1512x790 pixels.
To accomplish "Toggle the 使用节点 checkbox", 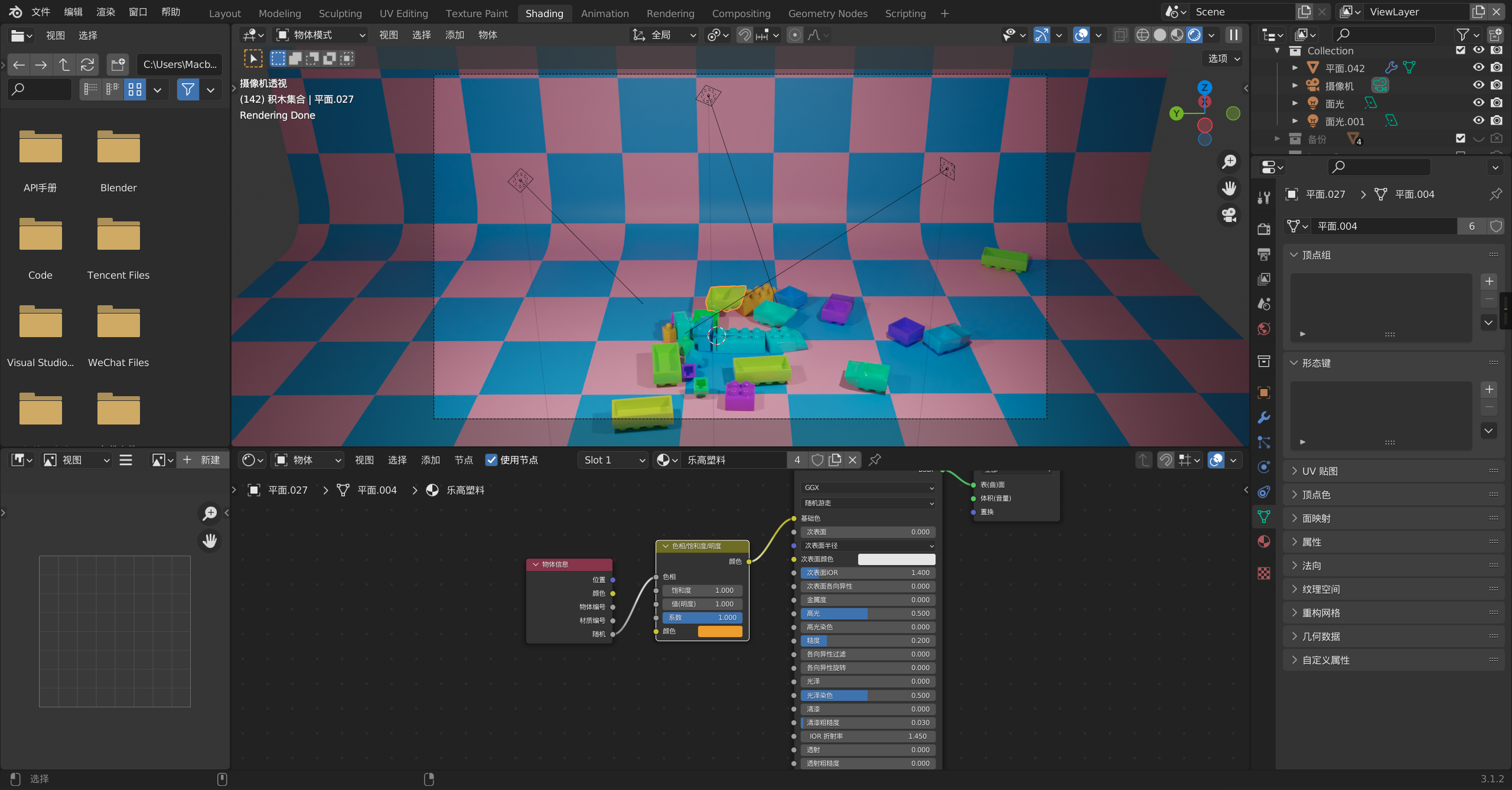I will click(x=491, y=460).
